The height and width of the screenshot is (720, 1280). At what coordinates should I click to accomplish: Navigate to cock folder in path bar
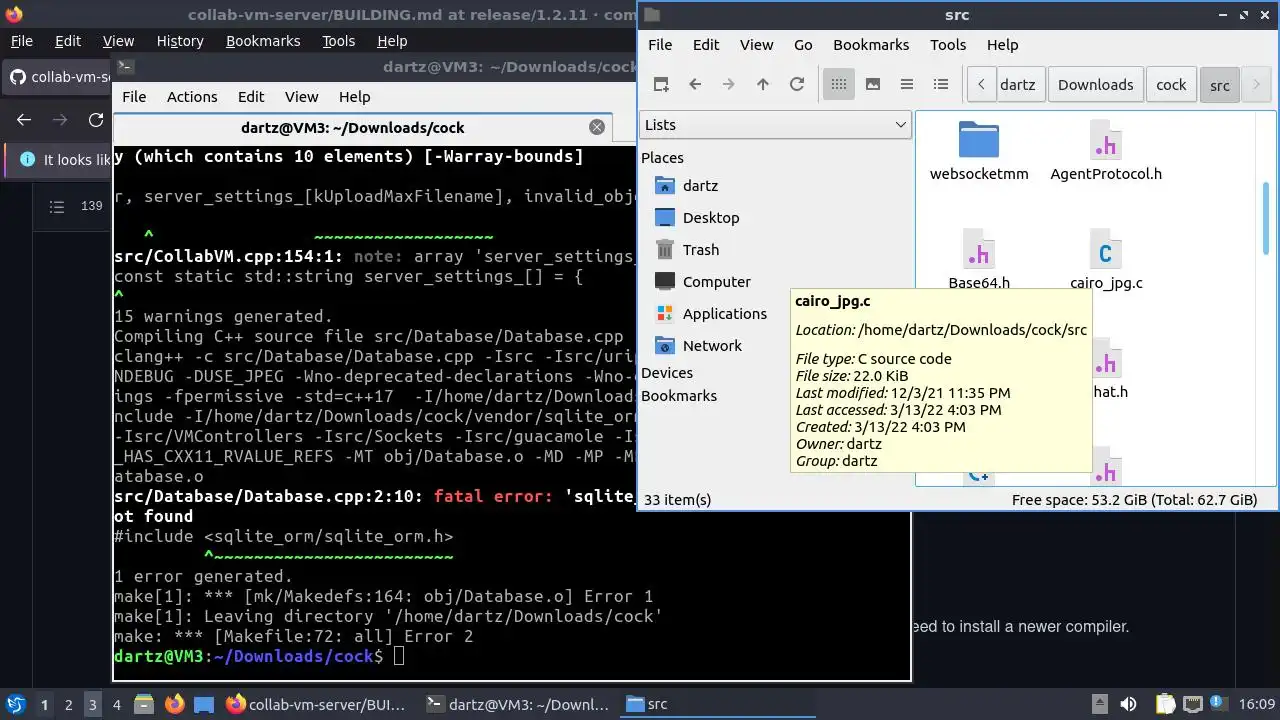click(x=1171, y=84)
